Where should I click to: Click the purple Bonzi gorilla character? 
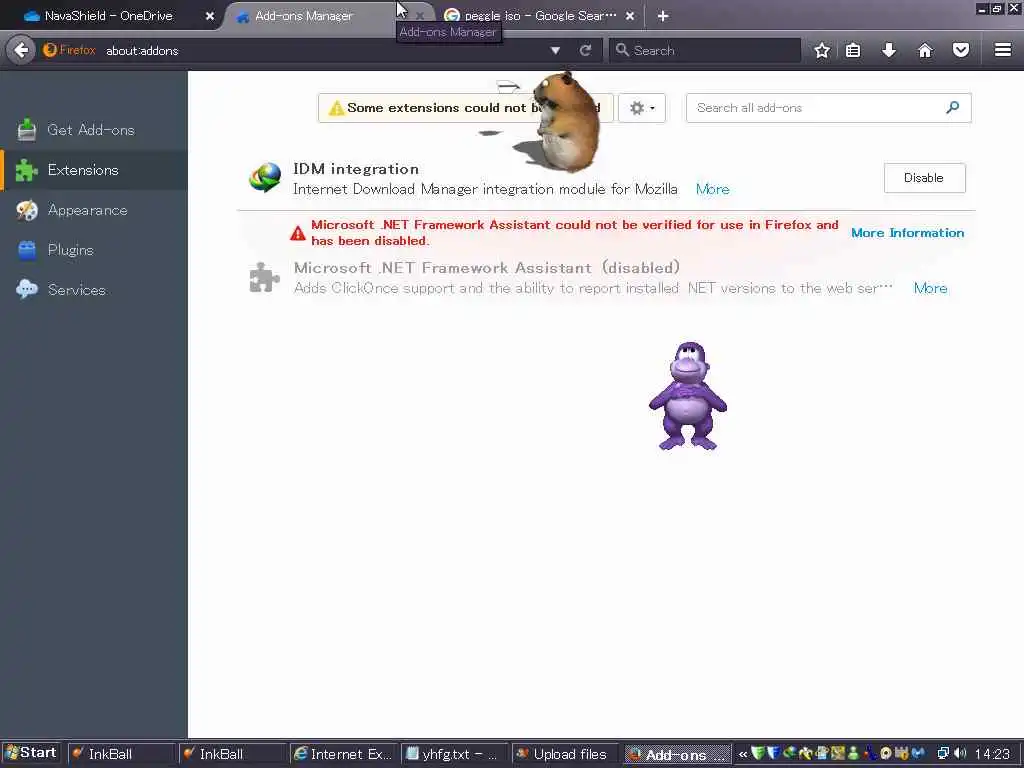coord(688,396)
